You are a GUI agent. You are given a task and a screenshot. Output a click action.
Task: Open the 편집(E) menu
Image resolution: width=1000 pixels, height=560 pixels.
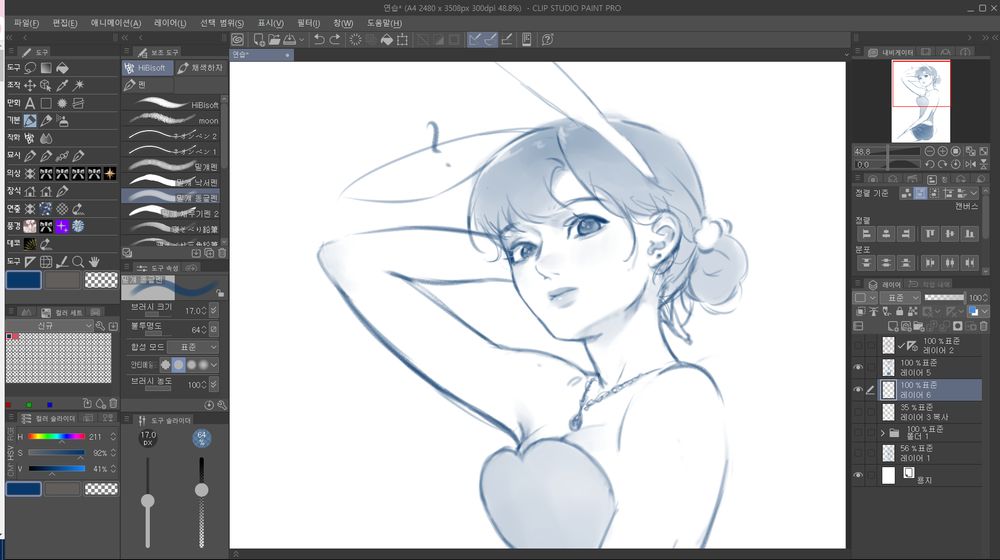click(64, 23)
